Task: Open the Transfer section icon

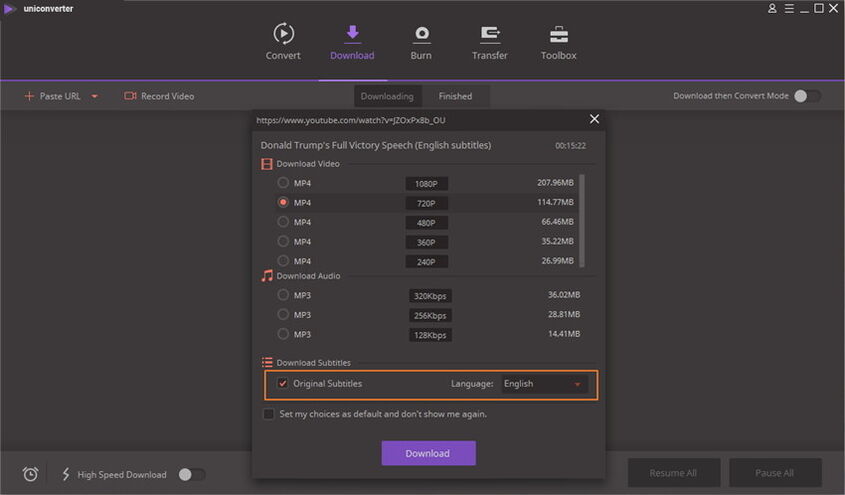Action: pyautogui.click(x=490, y=34)
